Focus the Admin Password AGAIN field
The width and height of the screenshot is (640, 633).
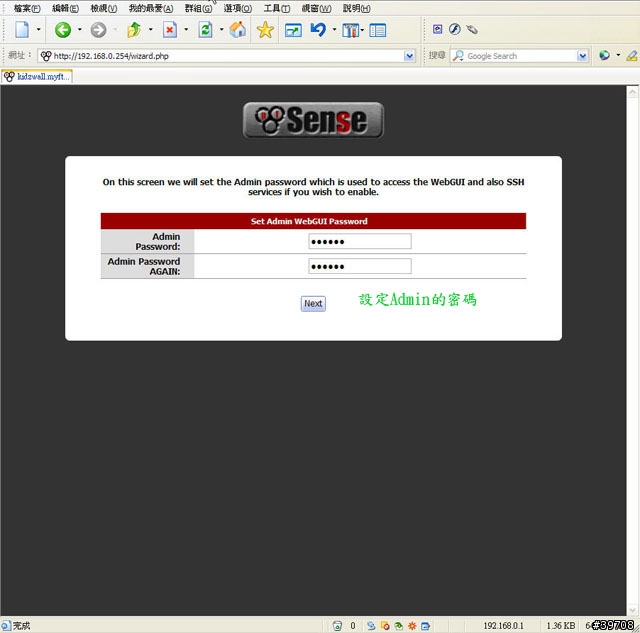(x=360, y=266)
